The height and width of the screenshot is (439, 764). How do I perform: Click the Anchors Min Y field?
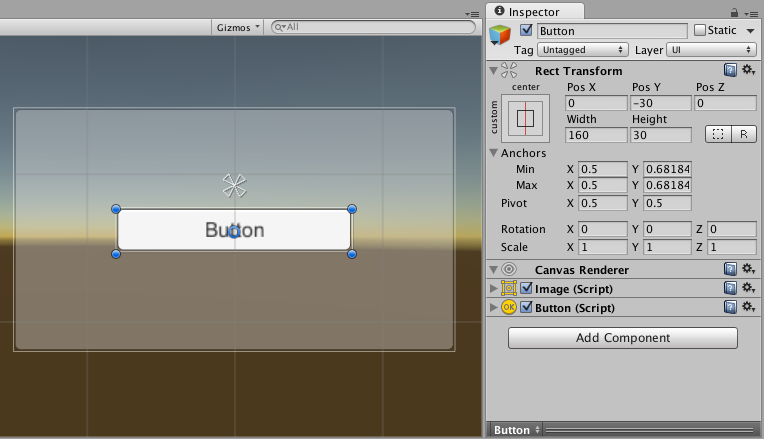coord(667,169)
